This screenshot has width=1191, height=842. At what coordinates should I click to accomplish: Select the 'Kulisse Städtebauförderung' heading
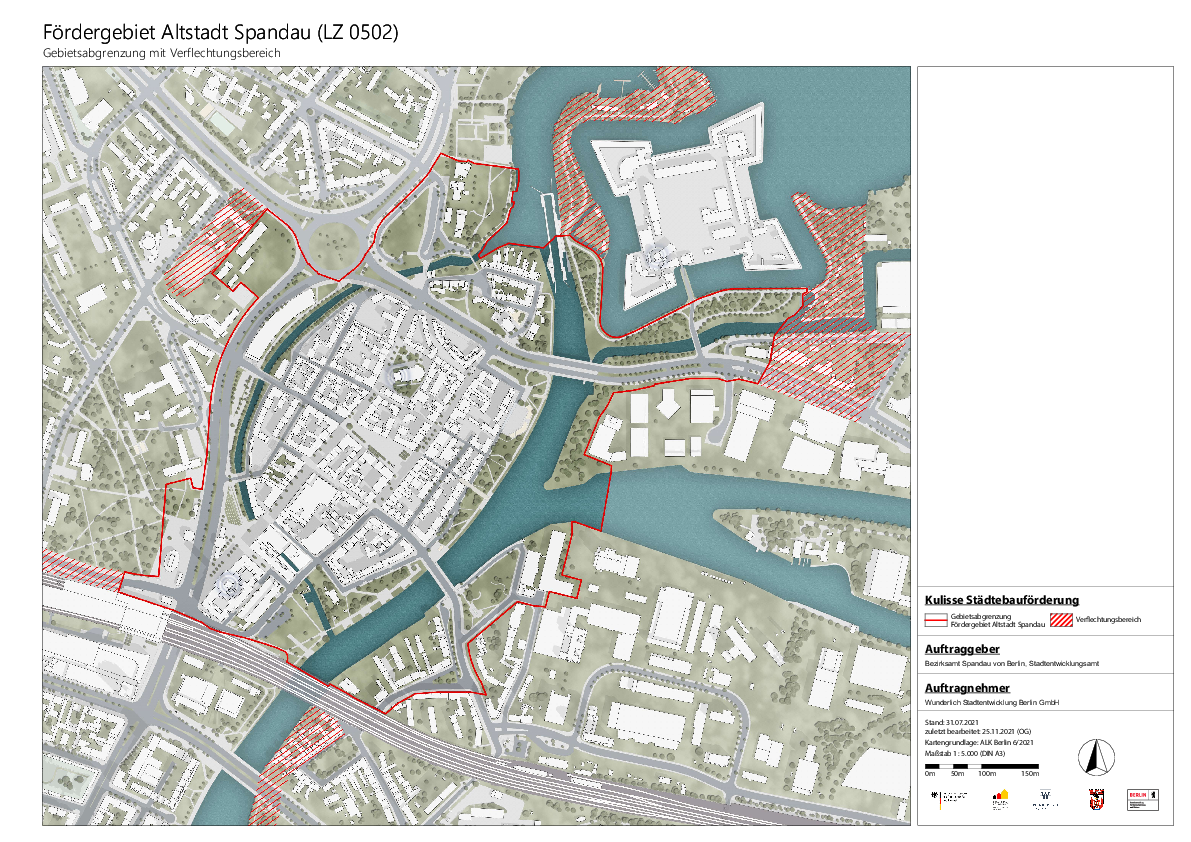pos(1002,600)
